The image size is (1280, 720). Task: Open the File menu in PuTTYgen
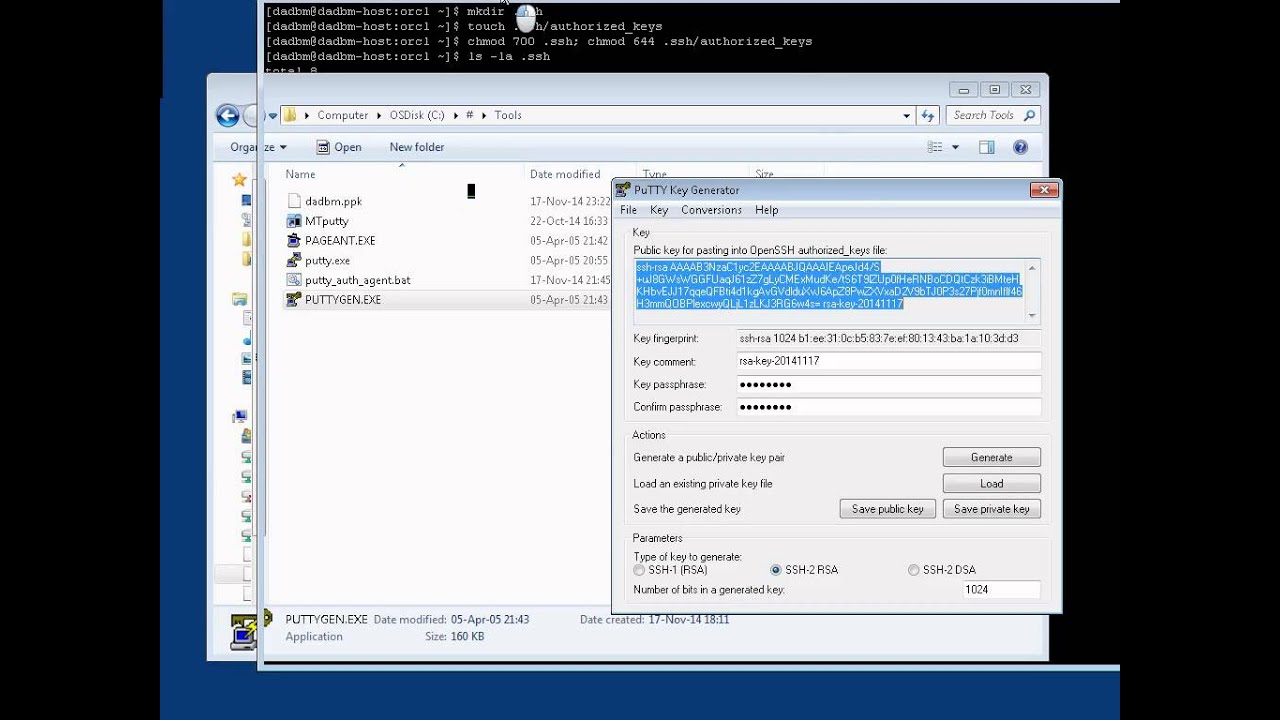[x=628, y=210]
